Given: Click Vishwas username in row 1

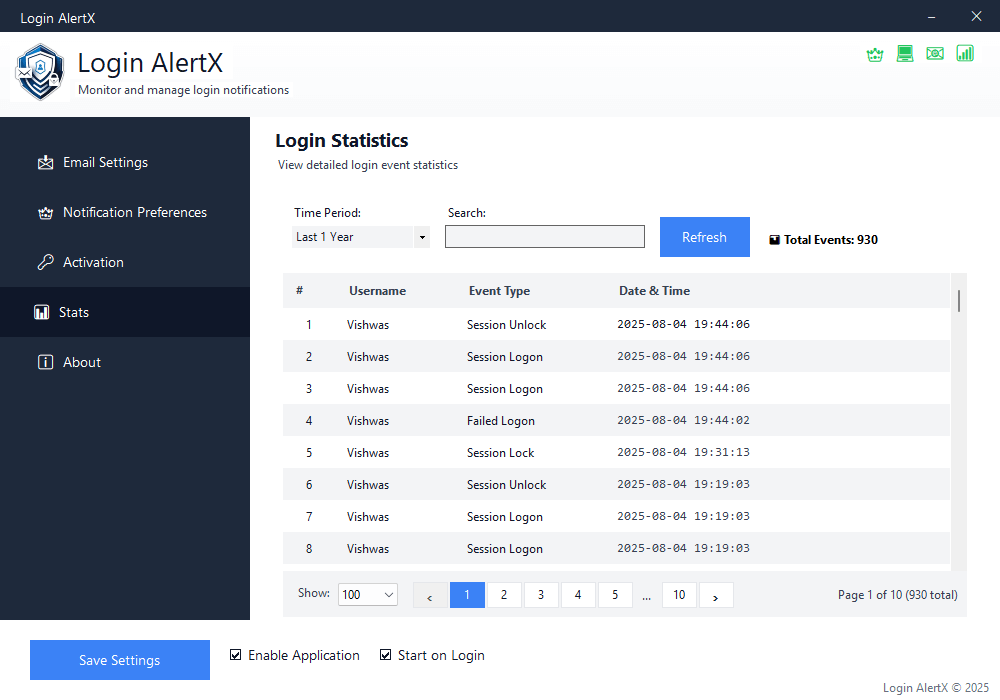Looking at the screenshot, I should (368, 324).
